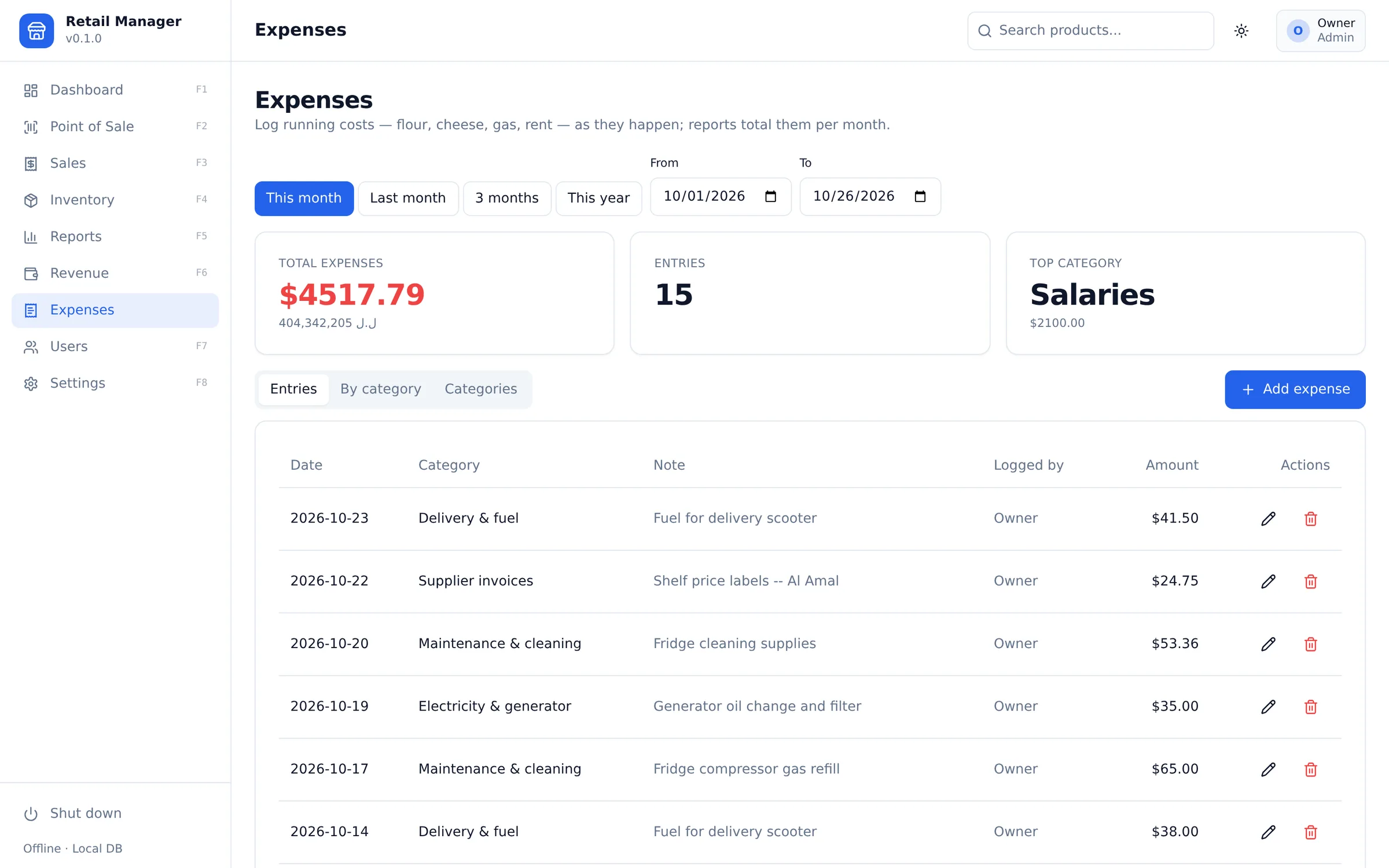Focus the Search products field
Viewport: 1389px width, 868px height.
pyautogui.click(x=1090, y=31)
